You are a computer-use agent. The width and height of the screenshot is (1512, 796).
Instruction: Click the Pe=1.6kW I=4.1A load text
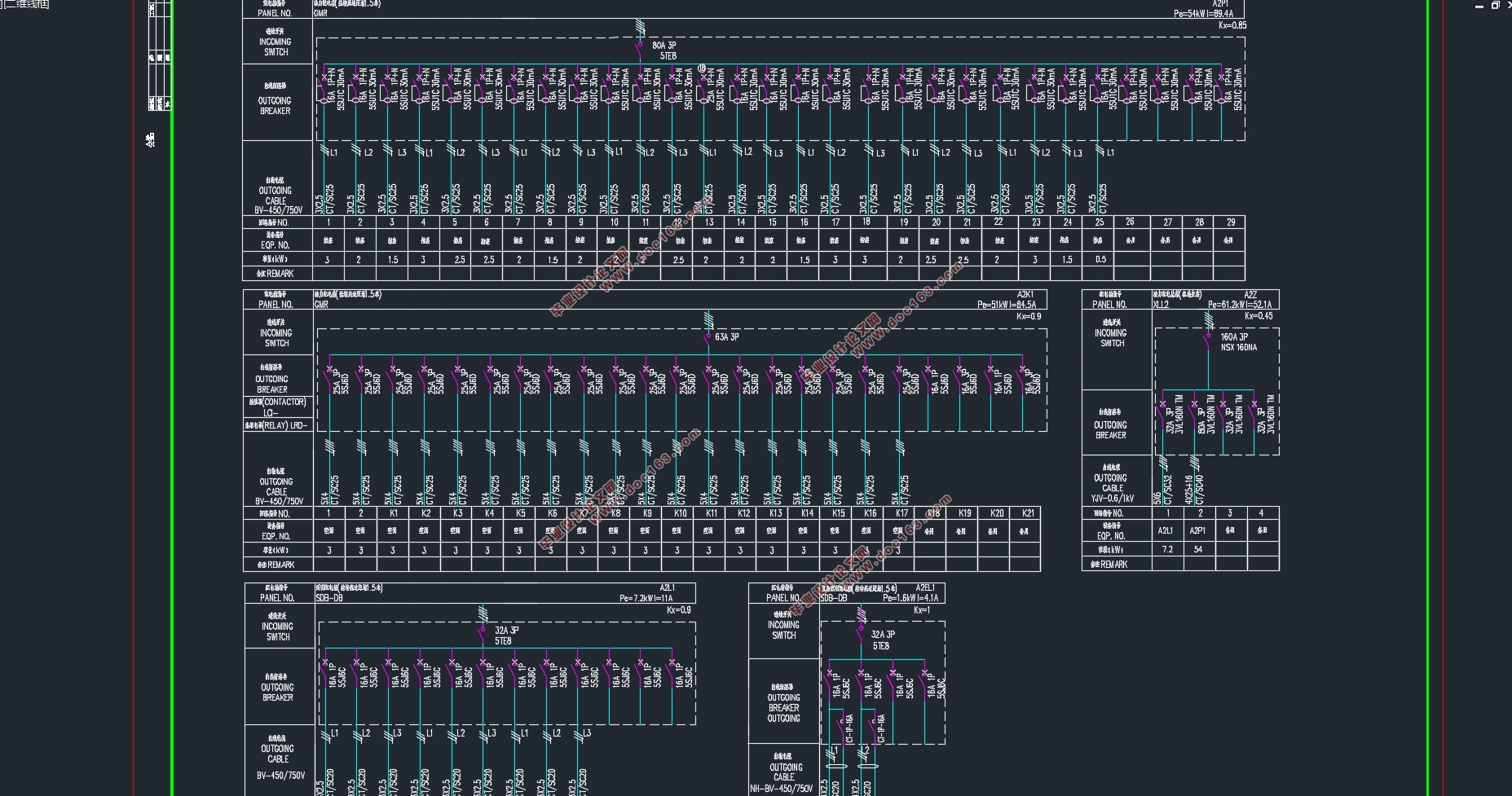click(x=910, y=598)
